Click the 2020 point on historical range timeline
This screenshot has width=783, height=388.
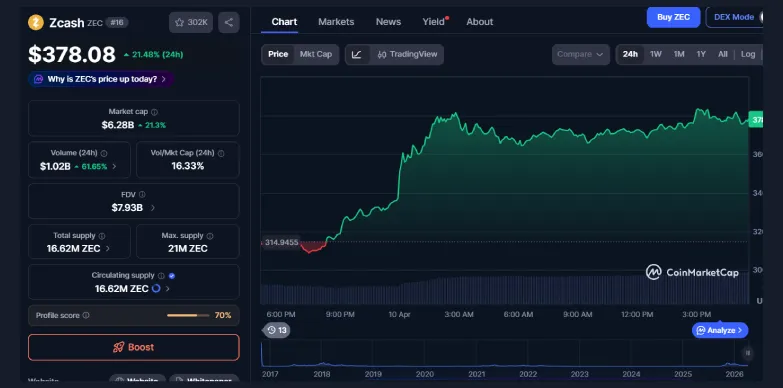[x=425, y=374]
